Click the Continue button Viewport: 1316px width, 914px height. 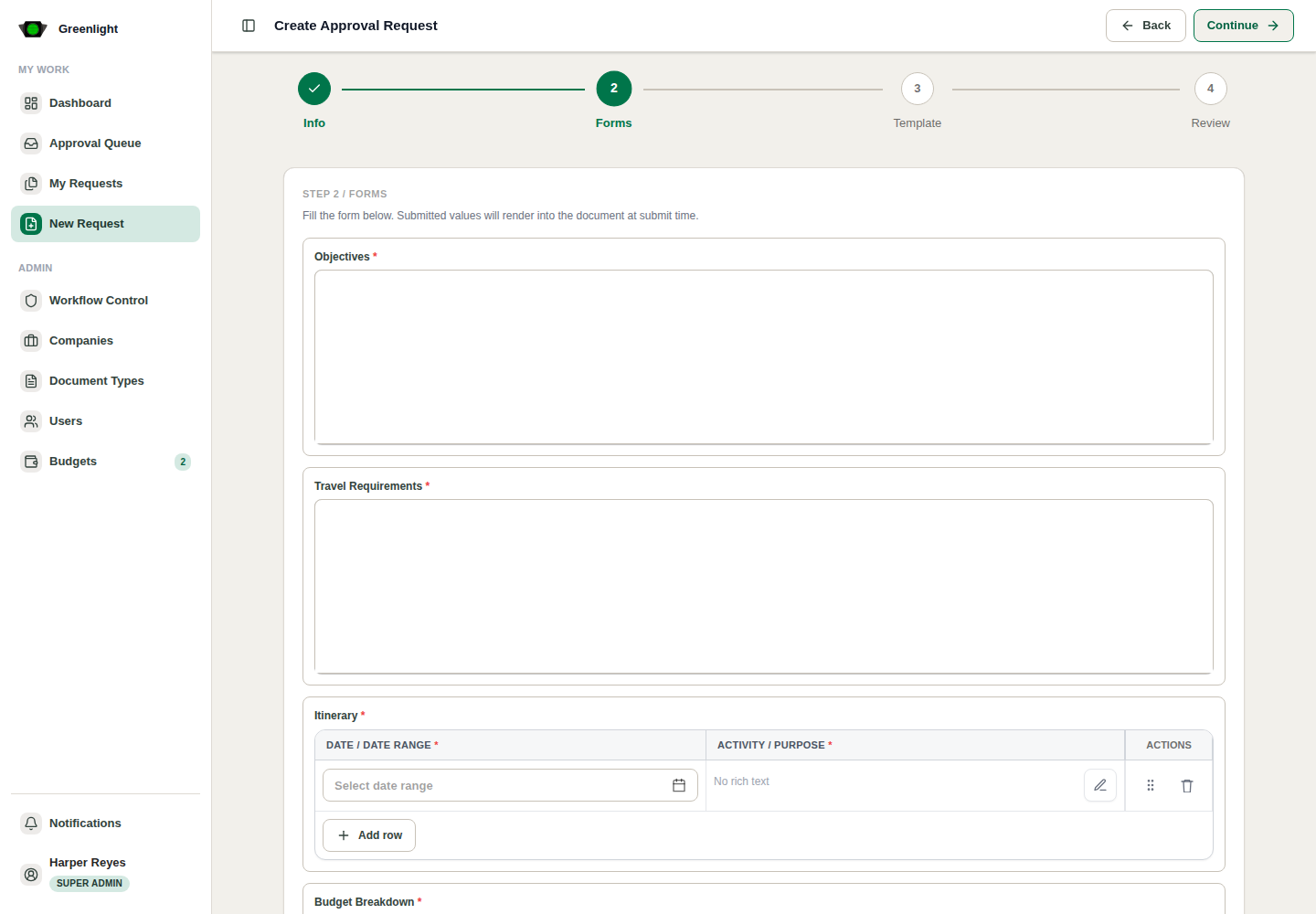(1244, 26)
